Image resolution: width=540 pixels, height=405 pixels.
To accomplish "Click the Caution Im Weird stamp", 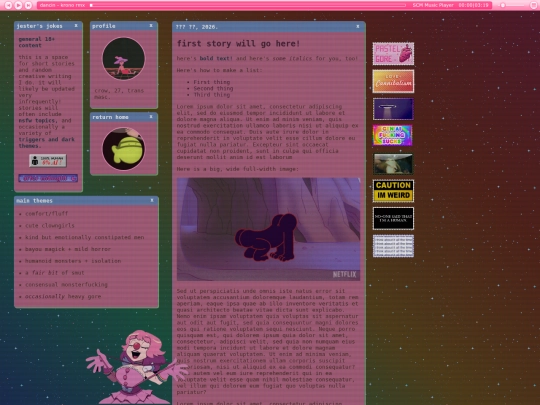I will (393, 191).
